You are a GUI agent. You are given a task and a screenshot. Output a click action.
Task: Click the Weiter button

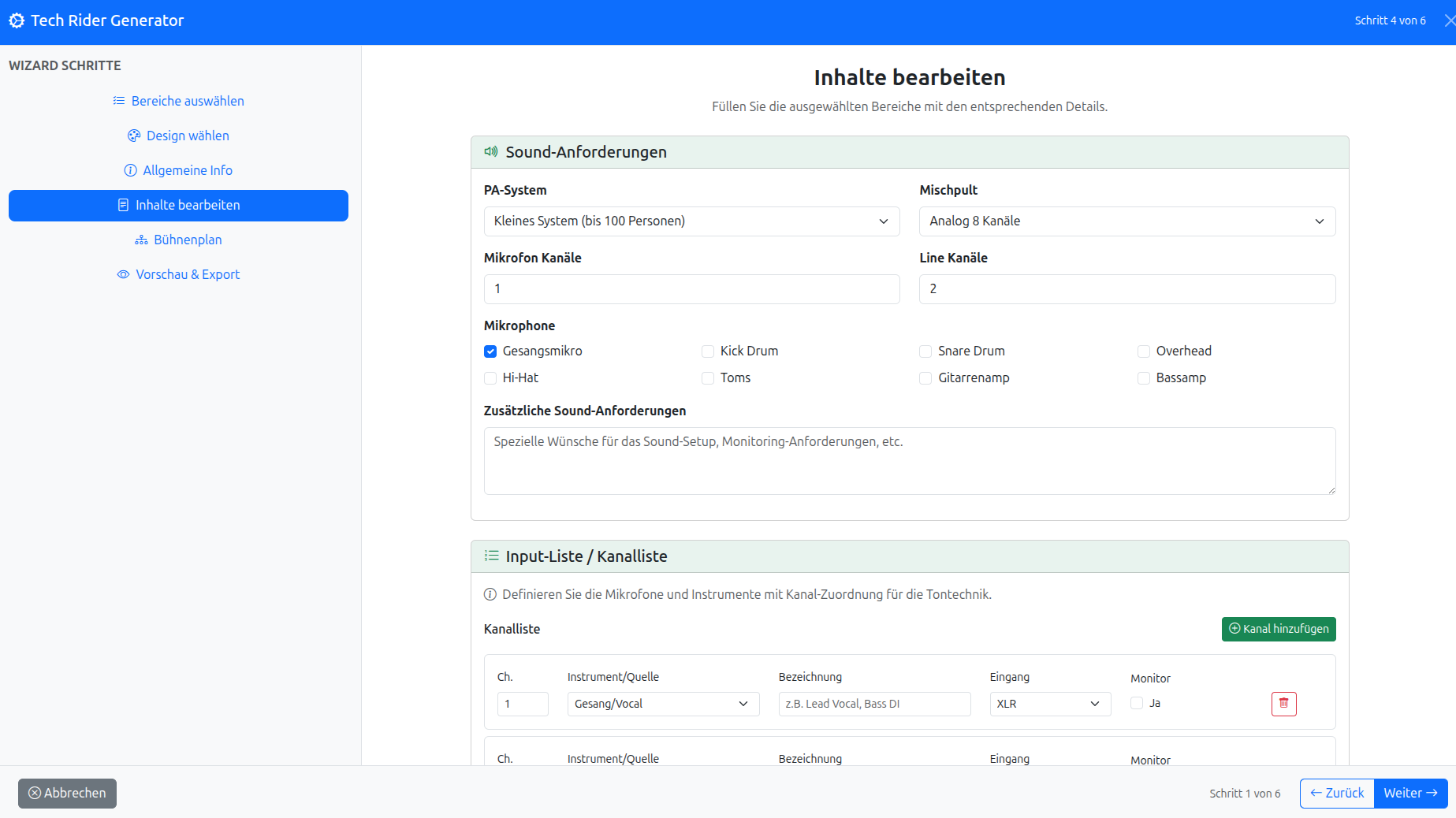1410,793
